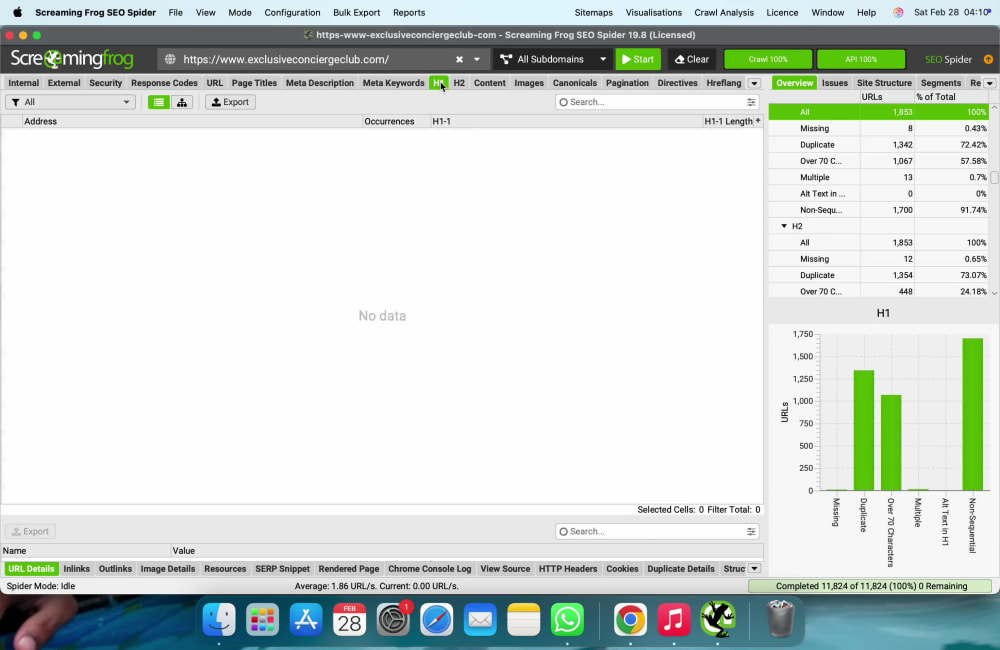This screenshot has width=1000, height=650.
Task: Collapse the H2 section in Overview
Action: [784, 226]
